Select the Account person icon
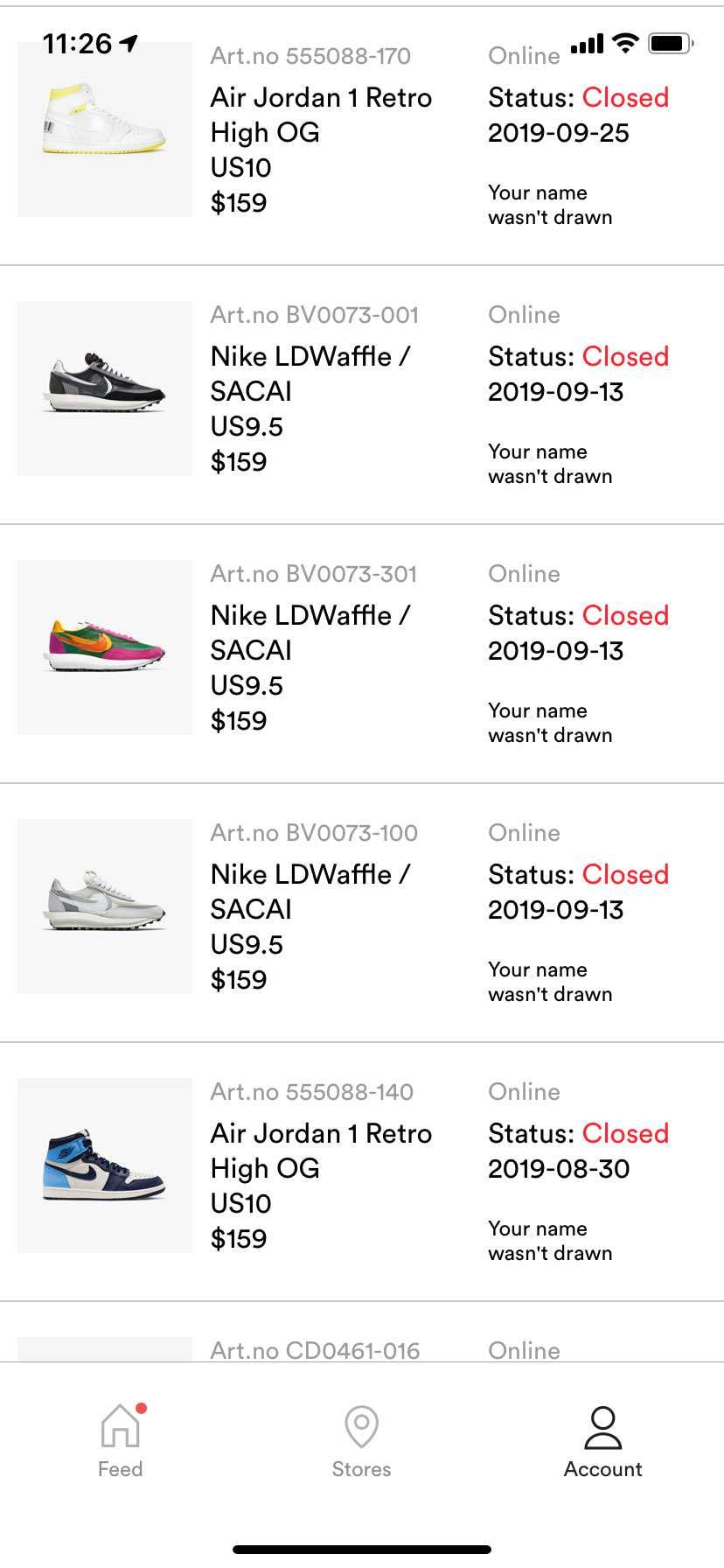 [602, 1427]
